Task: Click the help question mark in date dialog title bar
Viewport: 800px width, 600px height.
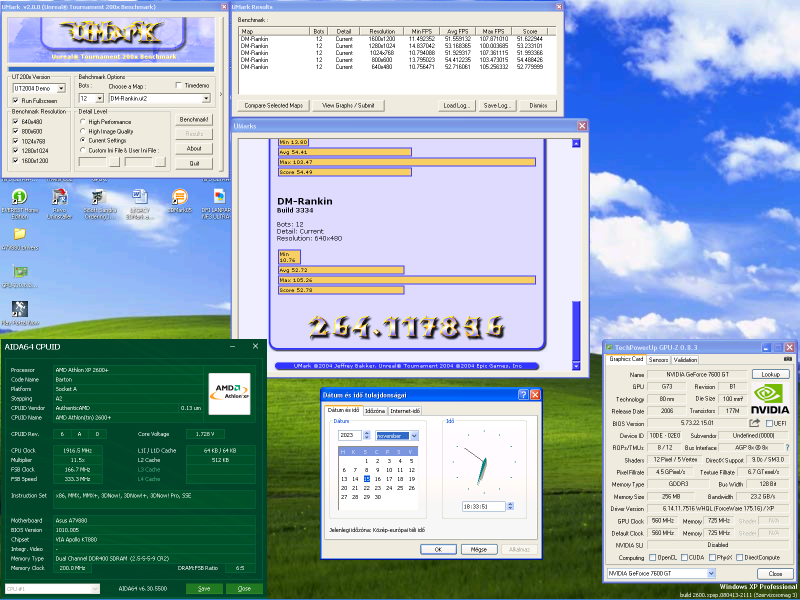Action: click(523, 394)
